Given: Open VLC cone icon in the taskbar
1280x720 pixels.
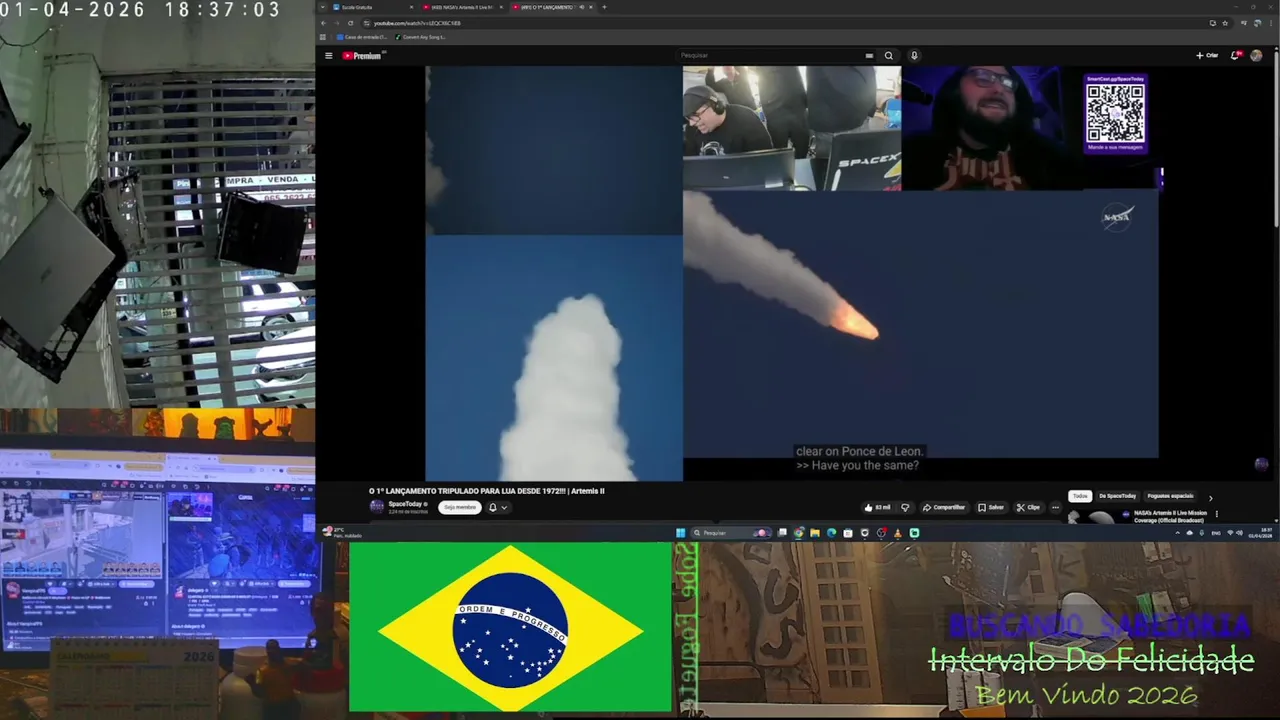Looking at the screenshot, I should coord(898,533).
